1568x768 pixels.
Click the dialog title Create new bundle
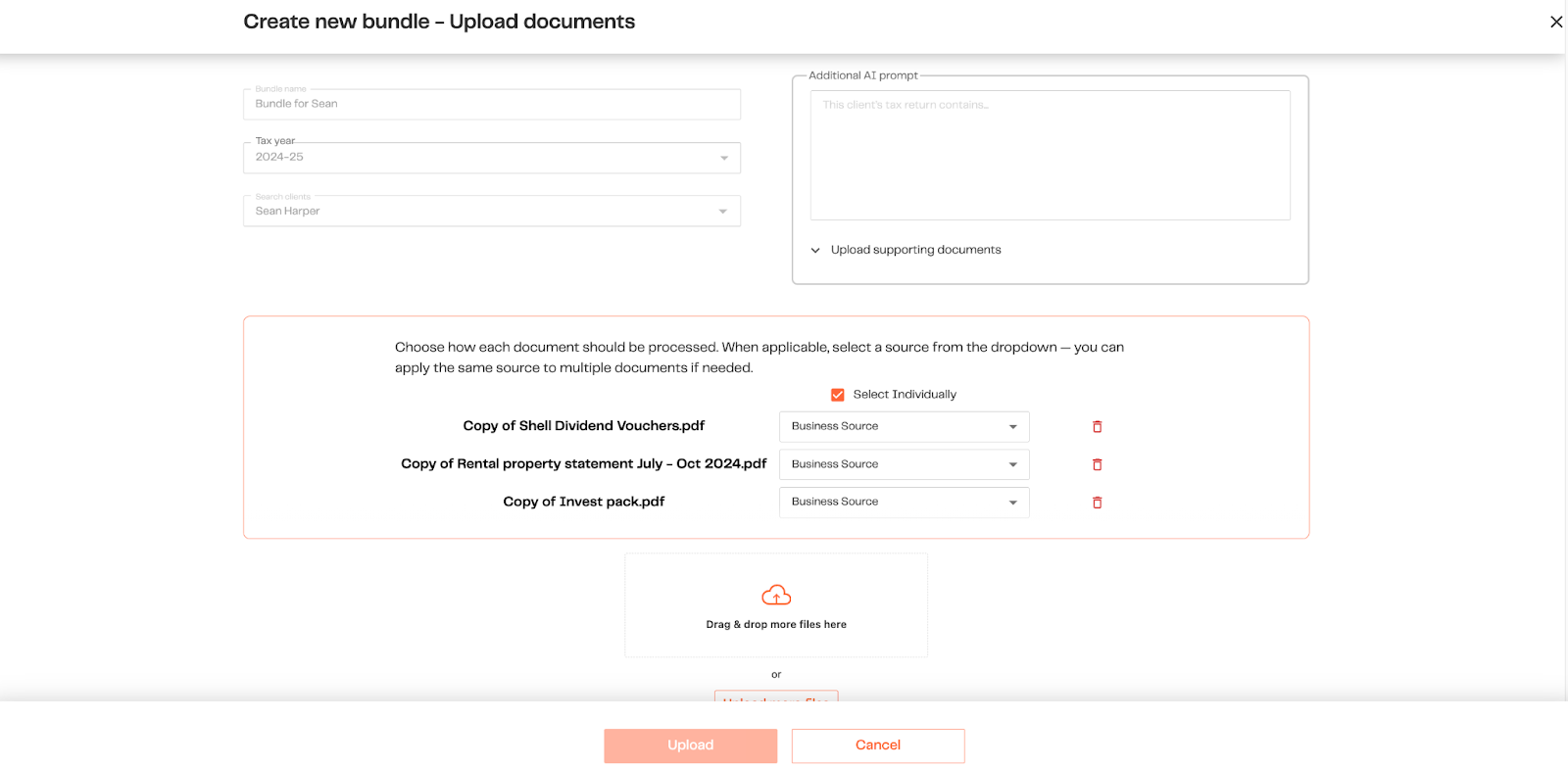[x=439, y=22]
